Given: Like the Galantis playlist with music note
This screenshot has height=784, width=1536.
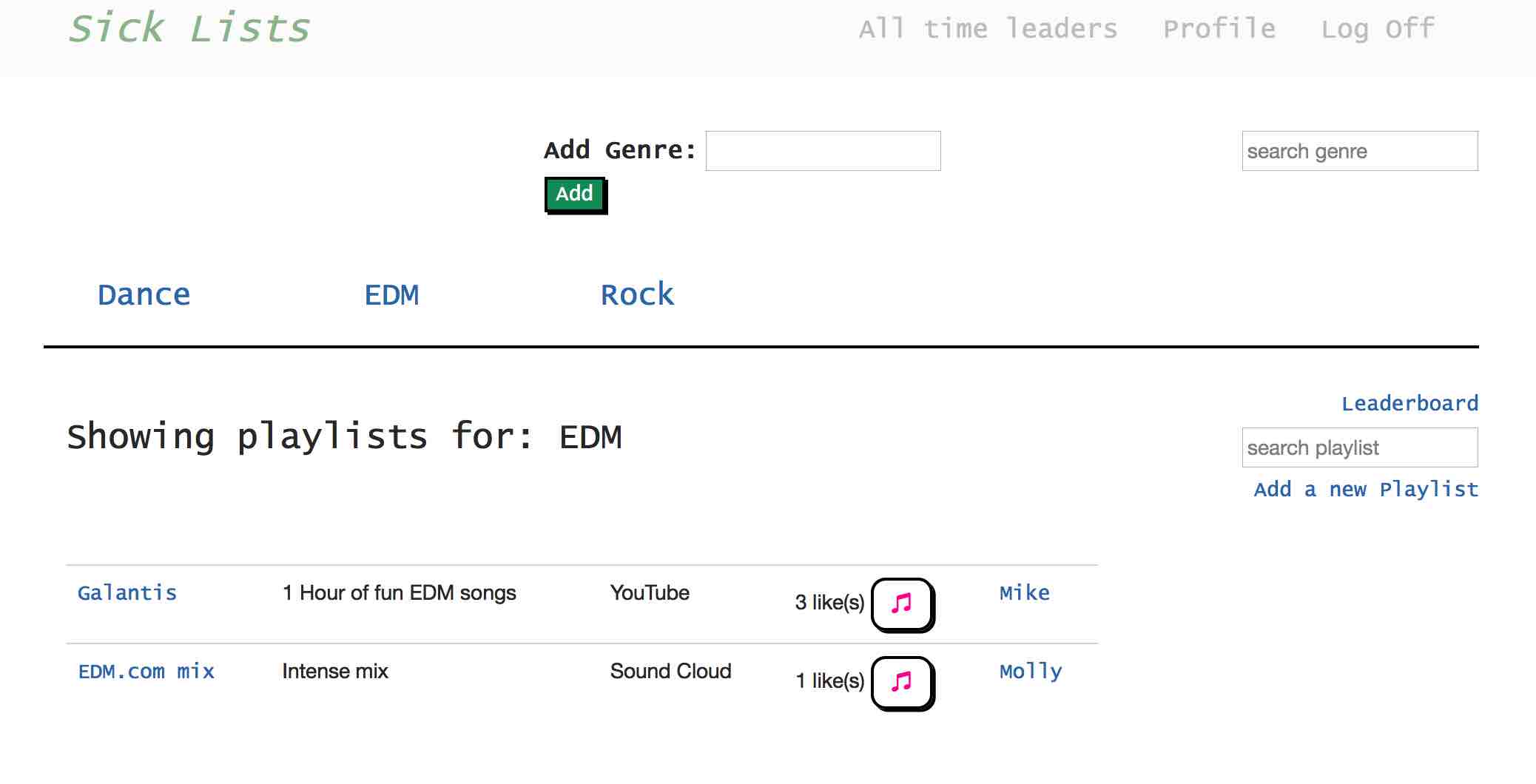Looking at the screenshot, I should click(902, 604).
